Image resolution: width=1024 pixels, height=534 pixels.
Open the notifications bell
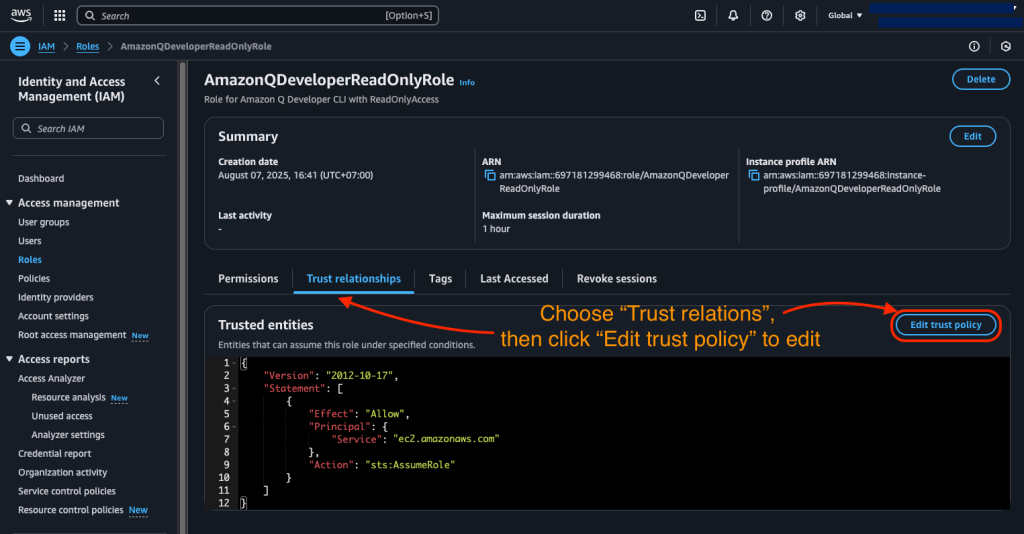point(733,16)
